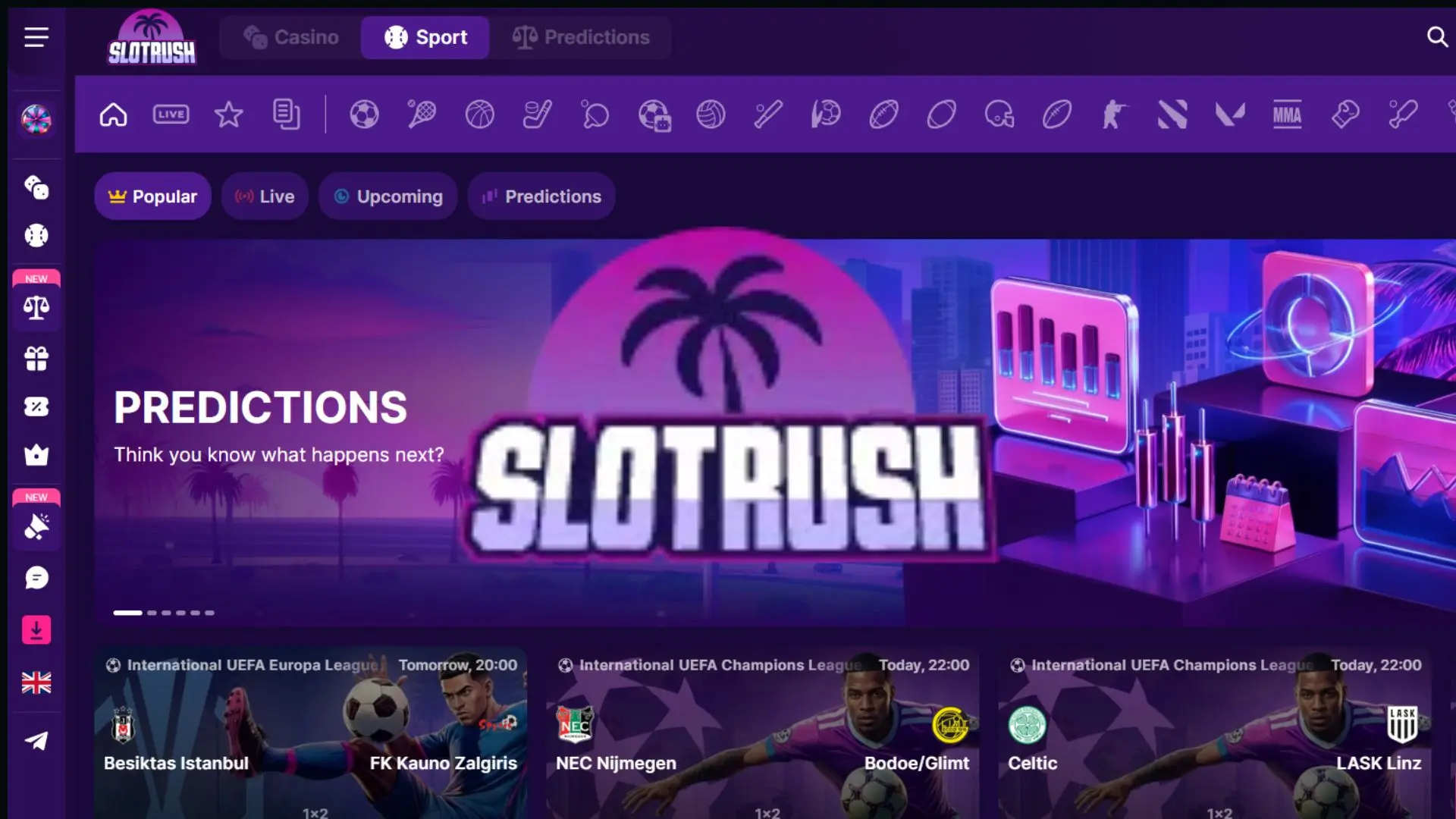Click the Bodoe/Glimt team name

[x=917, y=763]
